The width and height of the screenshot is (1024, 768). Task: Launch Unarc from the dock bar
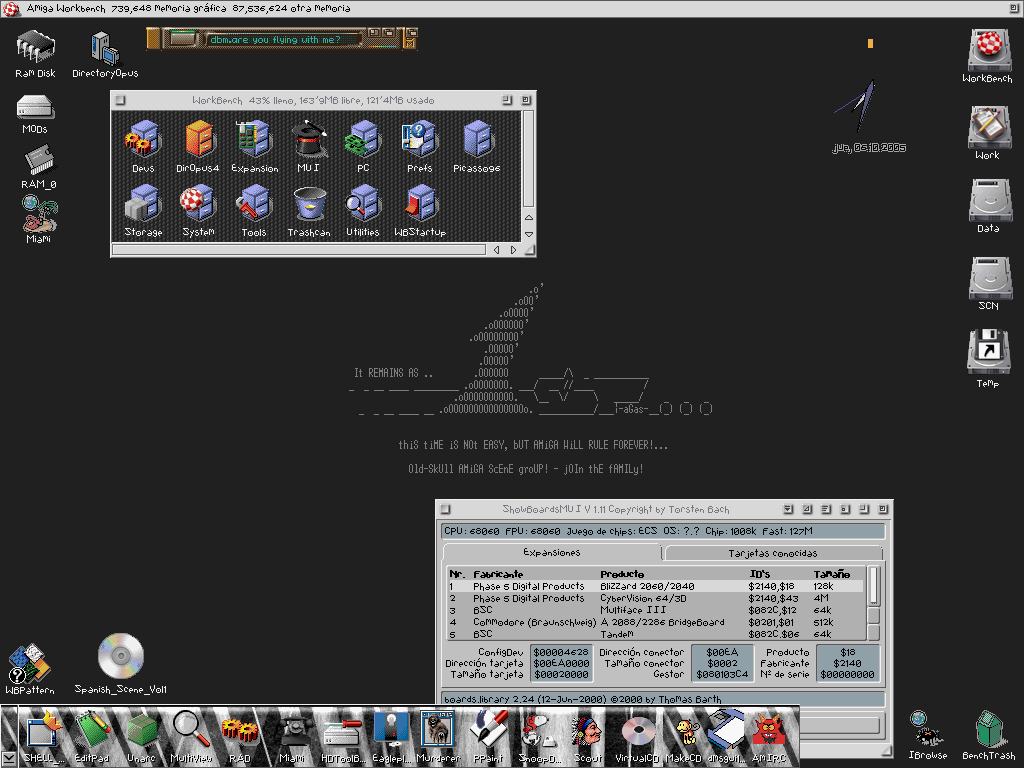click(141, 737)
